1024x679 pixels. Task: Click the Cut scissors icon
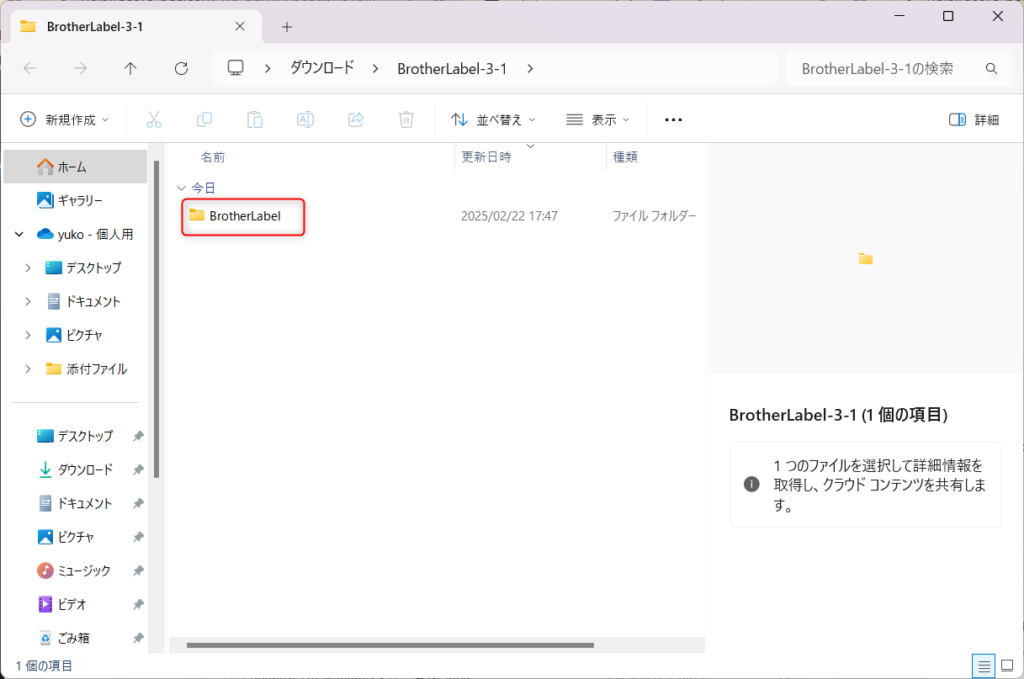[x=153, y=119]
